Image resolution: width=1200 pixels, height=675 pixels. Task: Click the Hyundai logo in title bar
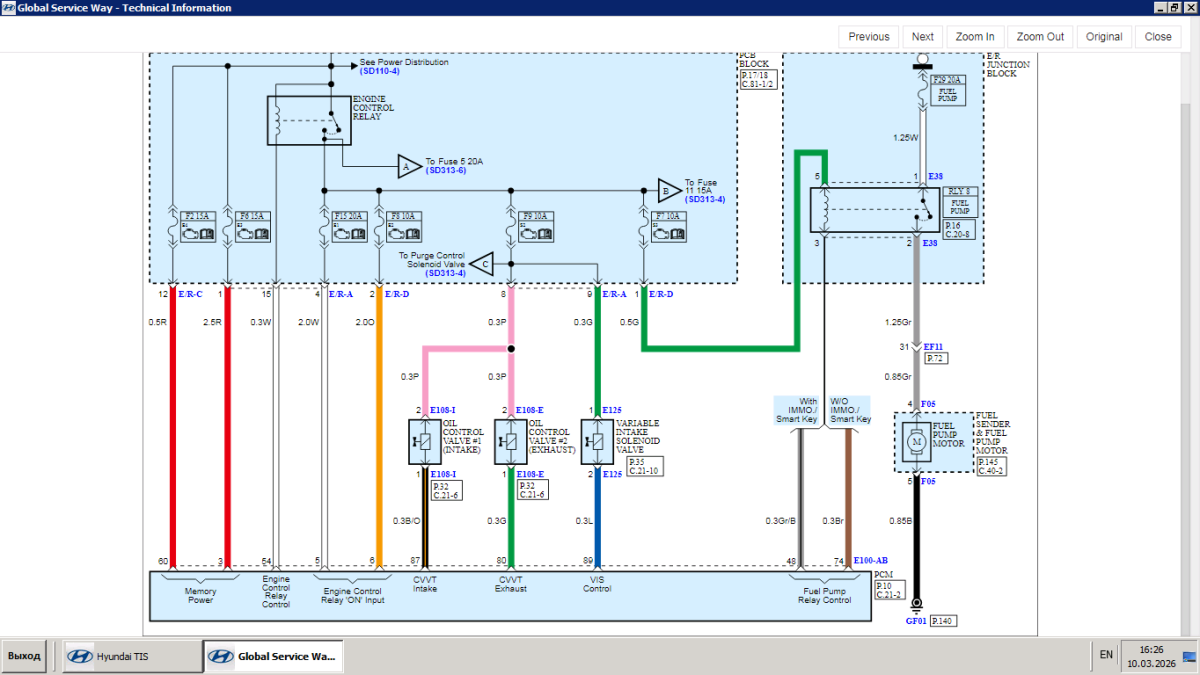click(9, 8)
